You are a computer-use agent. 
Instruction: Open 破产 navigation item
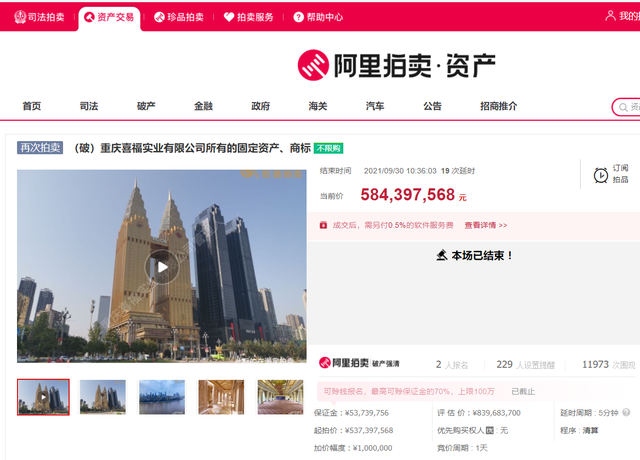pos(146,106)
